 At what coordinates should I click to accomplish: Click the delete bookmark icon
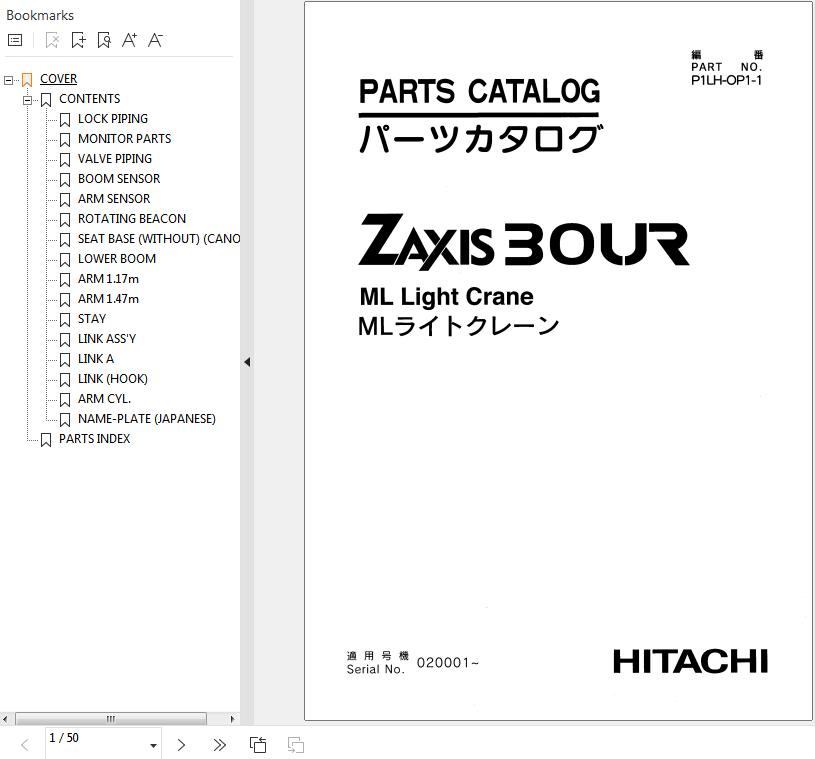click(52, 40)
